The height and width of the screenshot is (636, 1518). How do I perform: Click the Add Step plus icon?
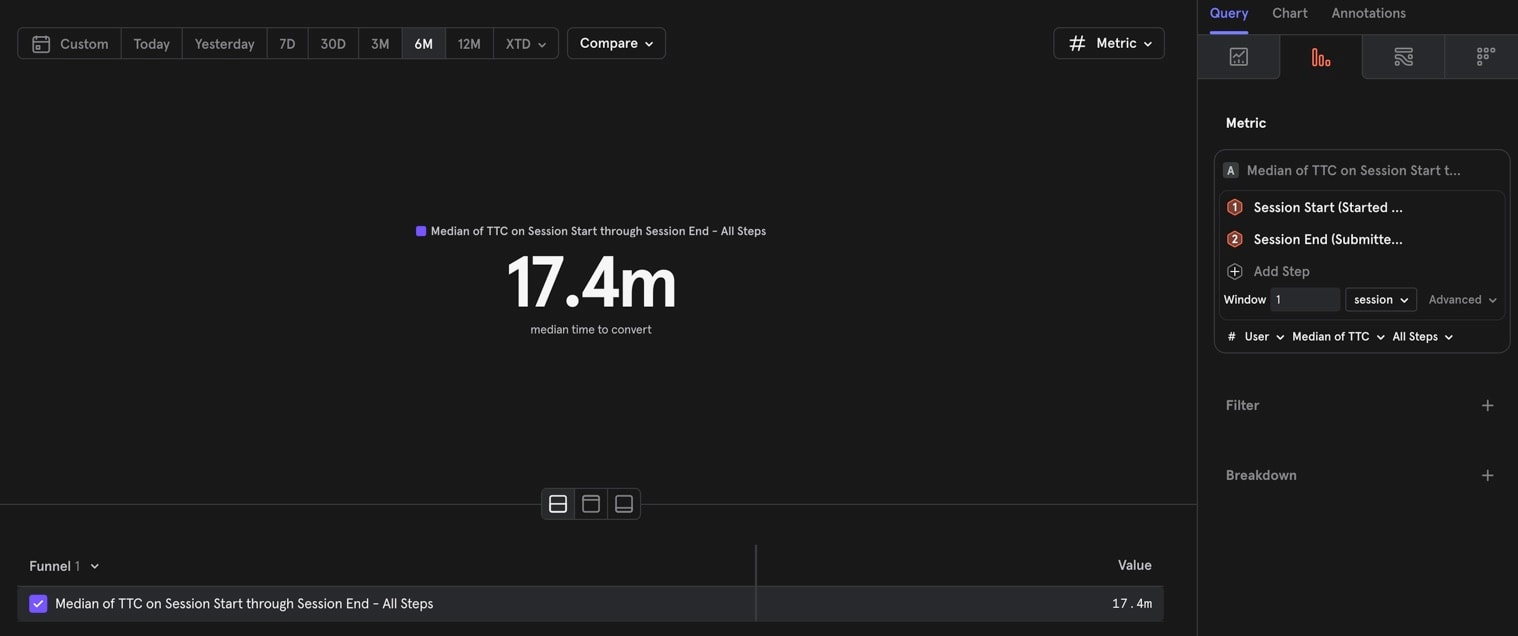point(1235,271)
